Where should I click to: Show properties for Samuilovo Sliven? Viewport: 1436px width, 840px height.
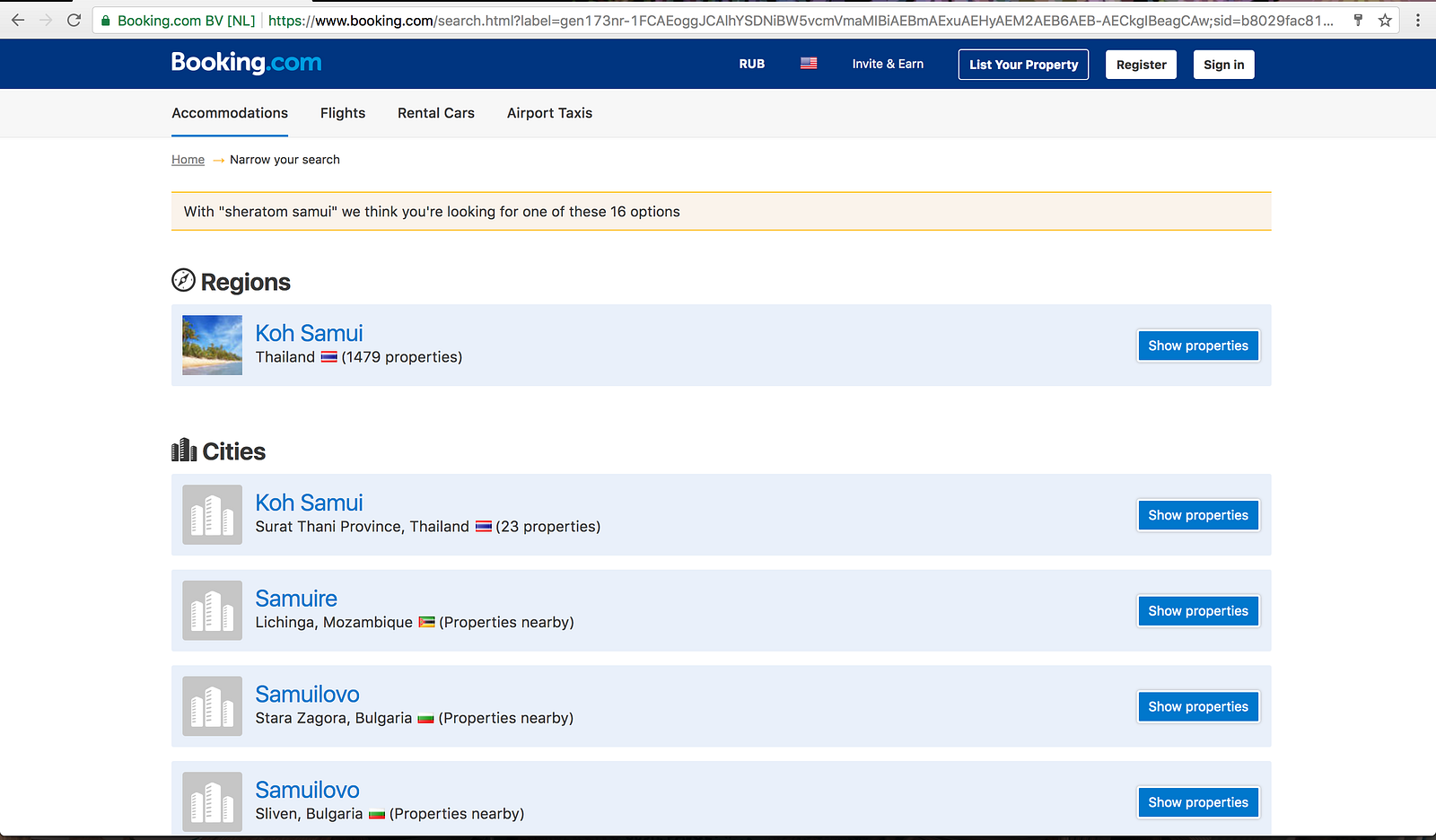click(x=1198, y=802)
